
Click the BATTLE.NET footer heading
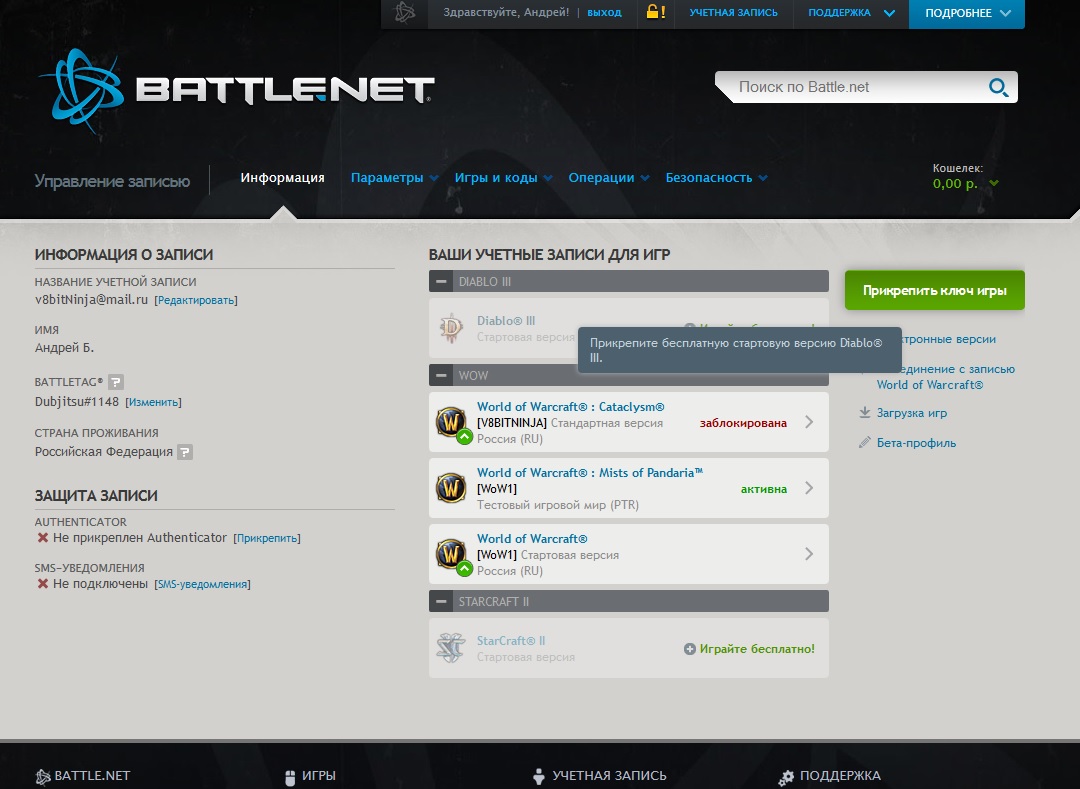click(x=92, y=776)
